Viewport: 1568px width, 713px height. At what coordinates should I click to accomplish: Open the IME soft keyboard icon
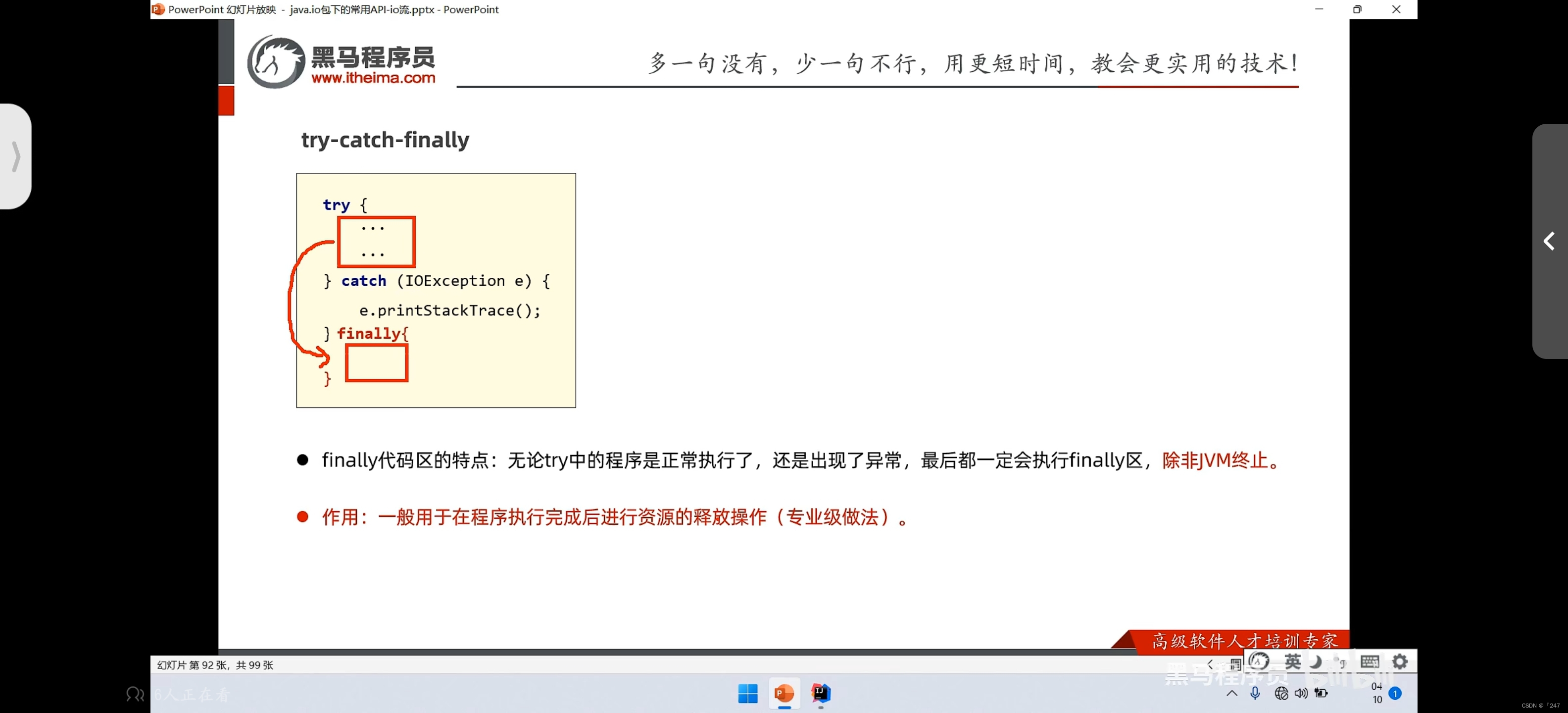tap(1370, 661)
